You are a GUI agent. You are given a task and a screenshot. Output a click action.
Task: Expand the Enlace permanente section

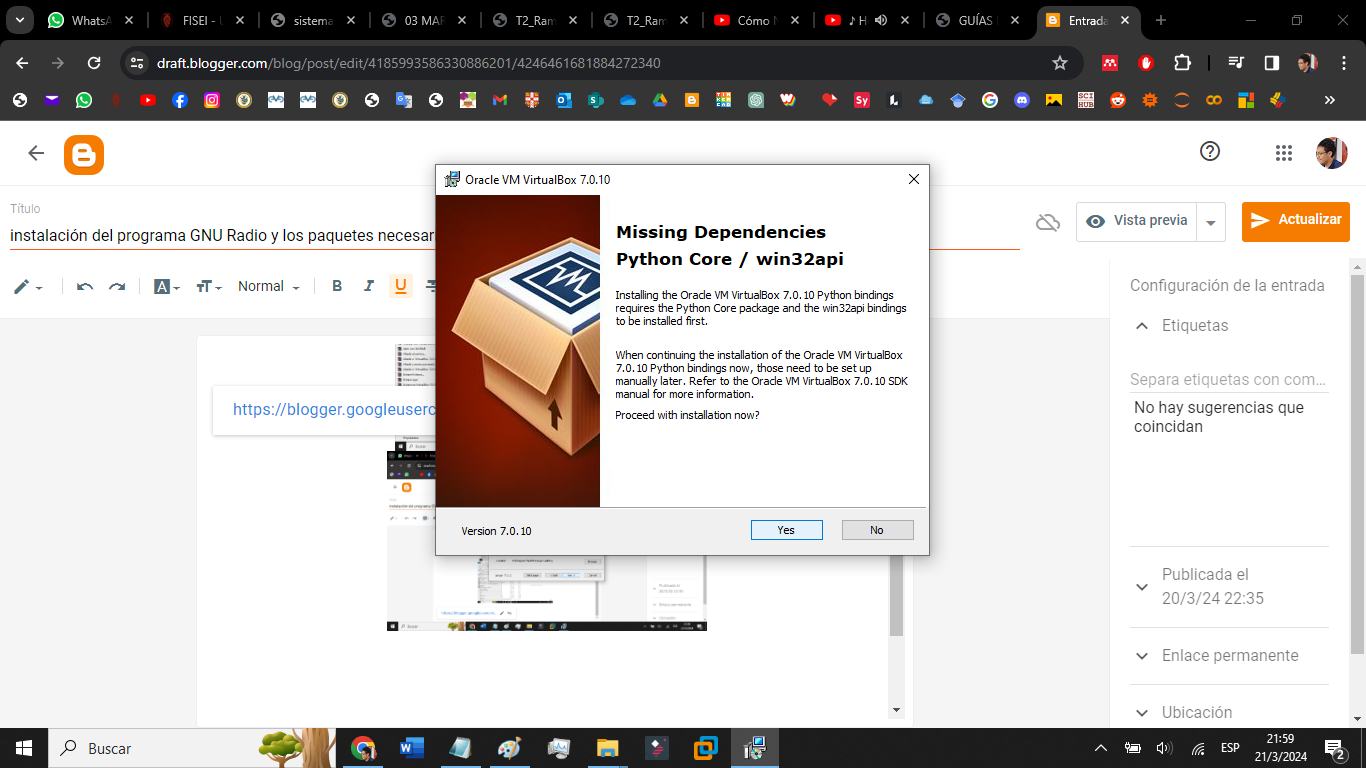pos(1141,656)
